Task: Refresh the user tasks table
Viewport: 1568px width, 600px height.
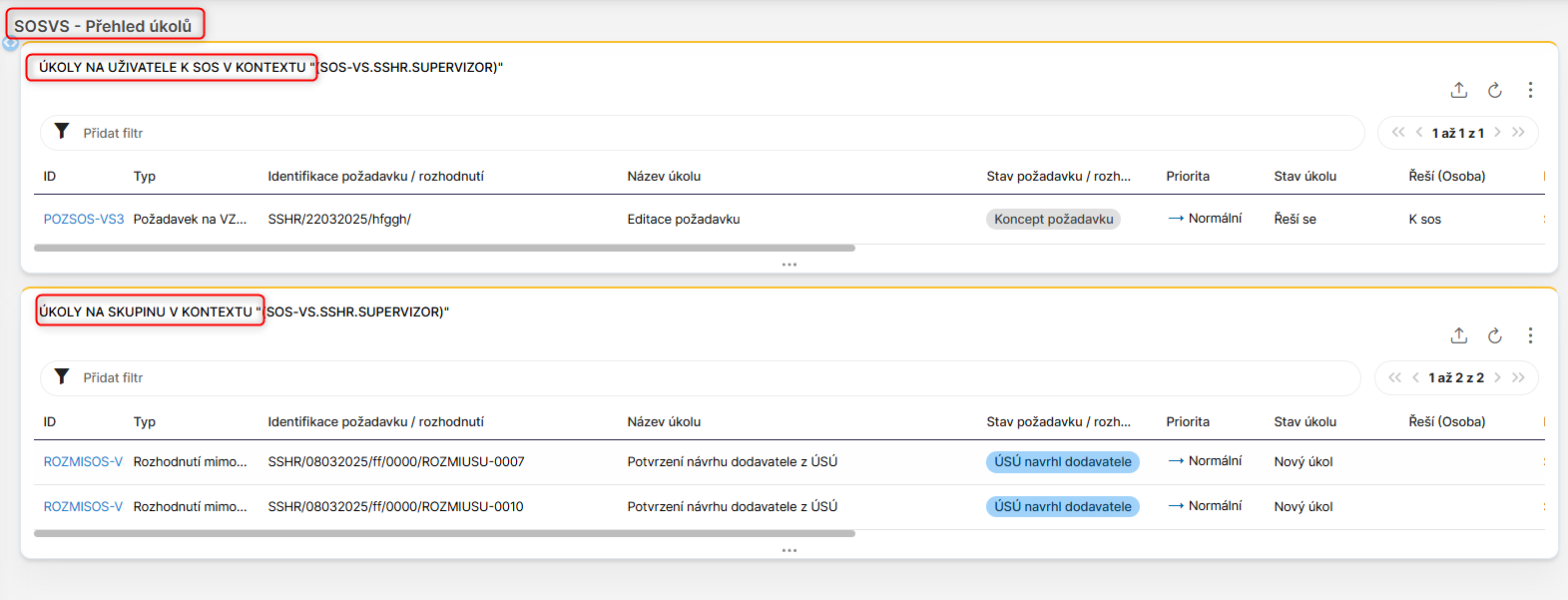Action: 1494,90
